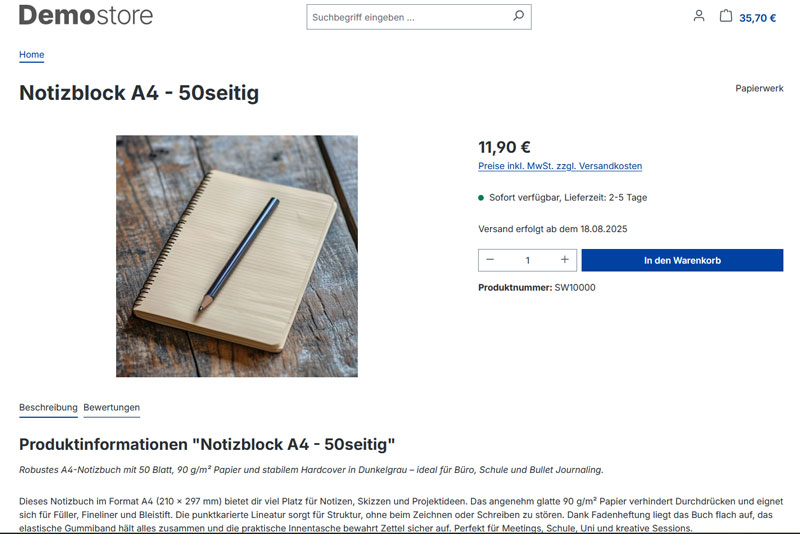800x534 pixels.
Task: Click the Papierwerk manufacturer label
Action: click(759, 89)
